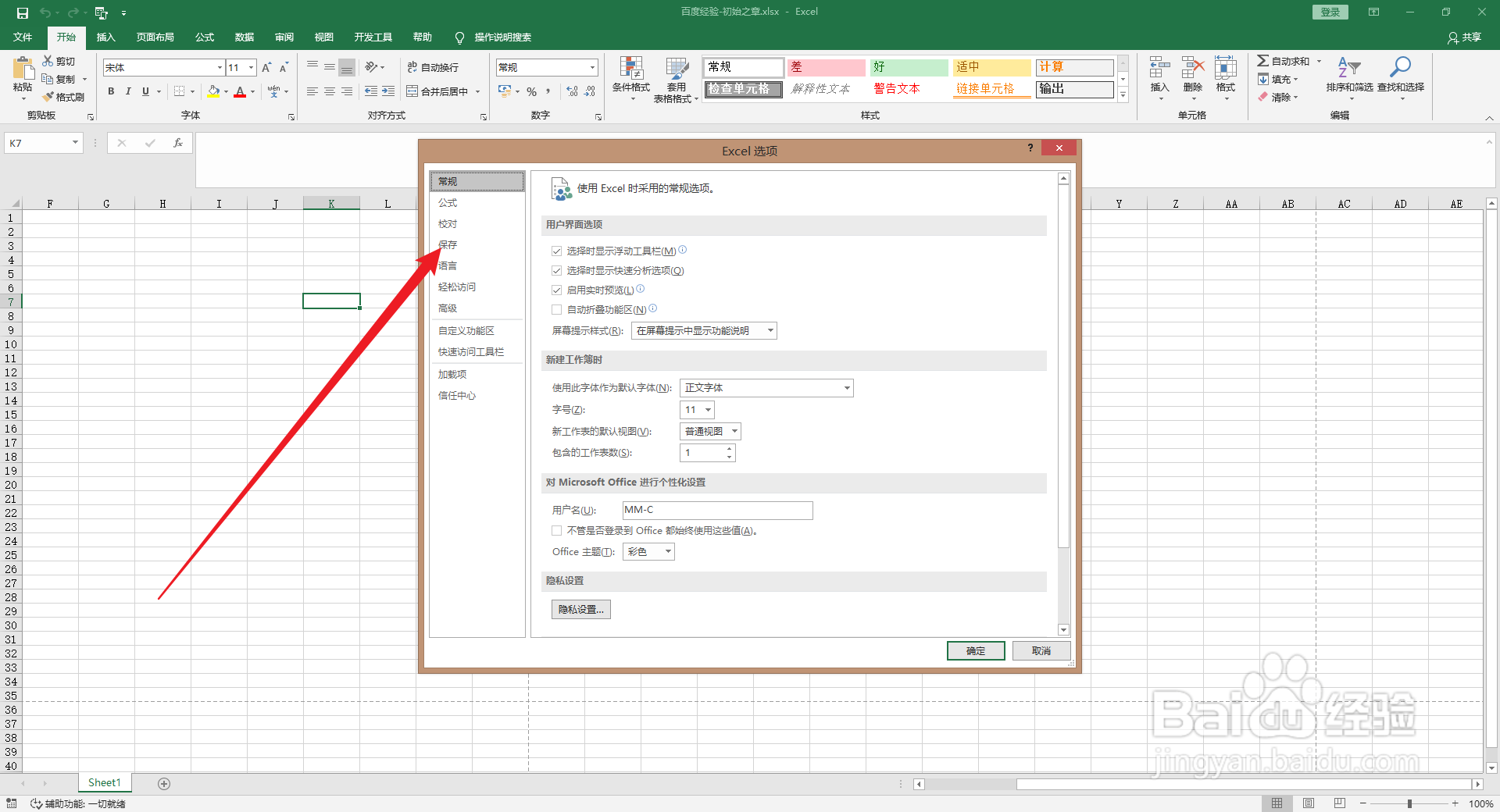Click the zoom slider in status bar
The width and height of the screenshot is (1500, 812).
point(1409,803)
